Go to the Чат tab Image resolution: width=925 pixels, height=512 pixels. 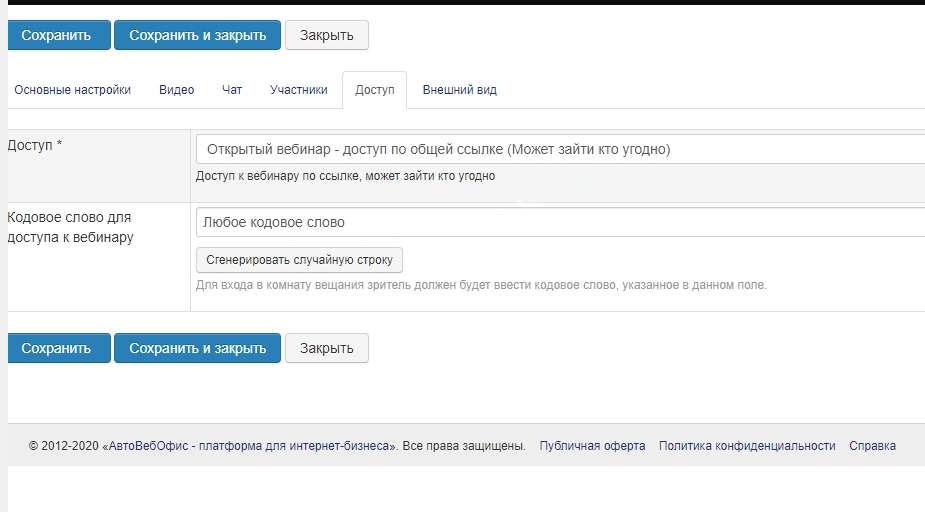click(x=232, y=90)
